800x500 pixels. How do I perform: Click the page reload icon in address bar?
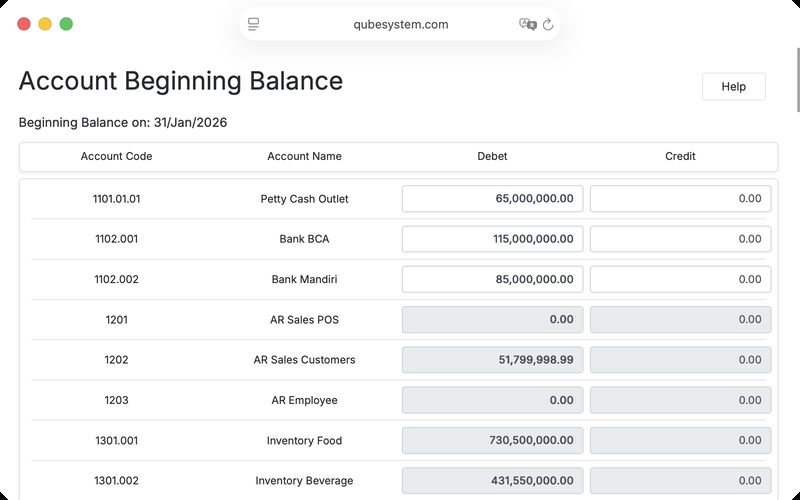548,24
